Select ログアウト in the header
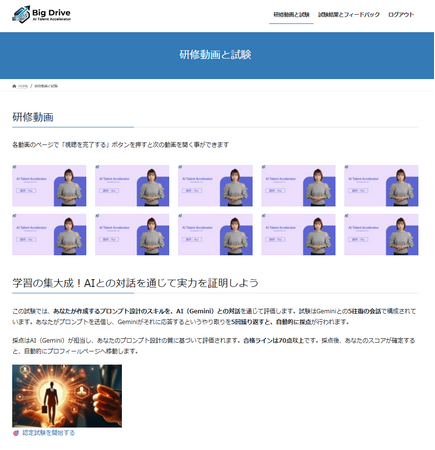Image resolution: width=435 pixels, height=450 pixels. (x=401, y=15)
